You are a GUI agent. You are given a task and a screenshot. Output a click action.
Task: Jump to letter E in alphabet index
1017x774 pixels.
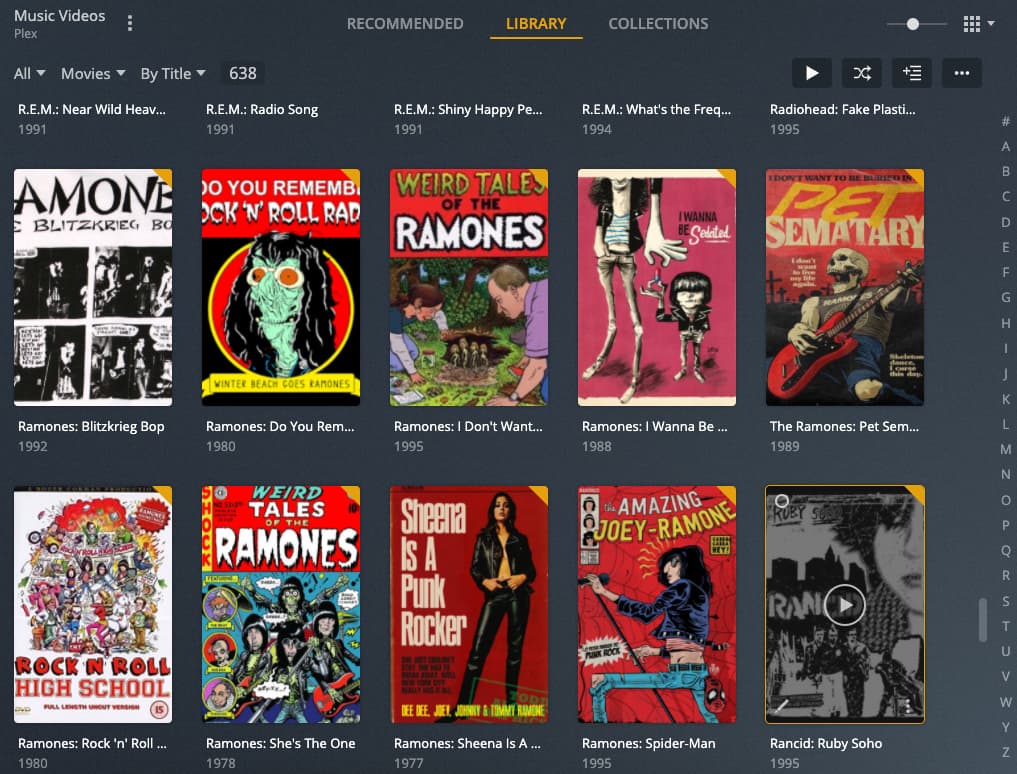click(1005, 247)
